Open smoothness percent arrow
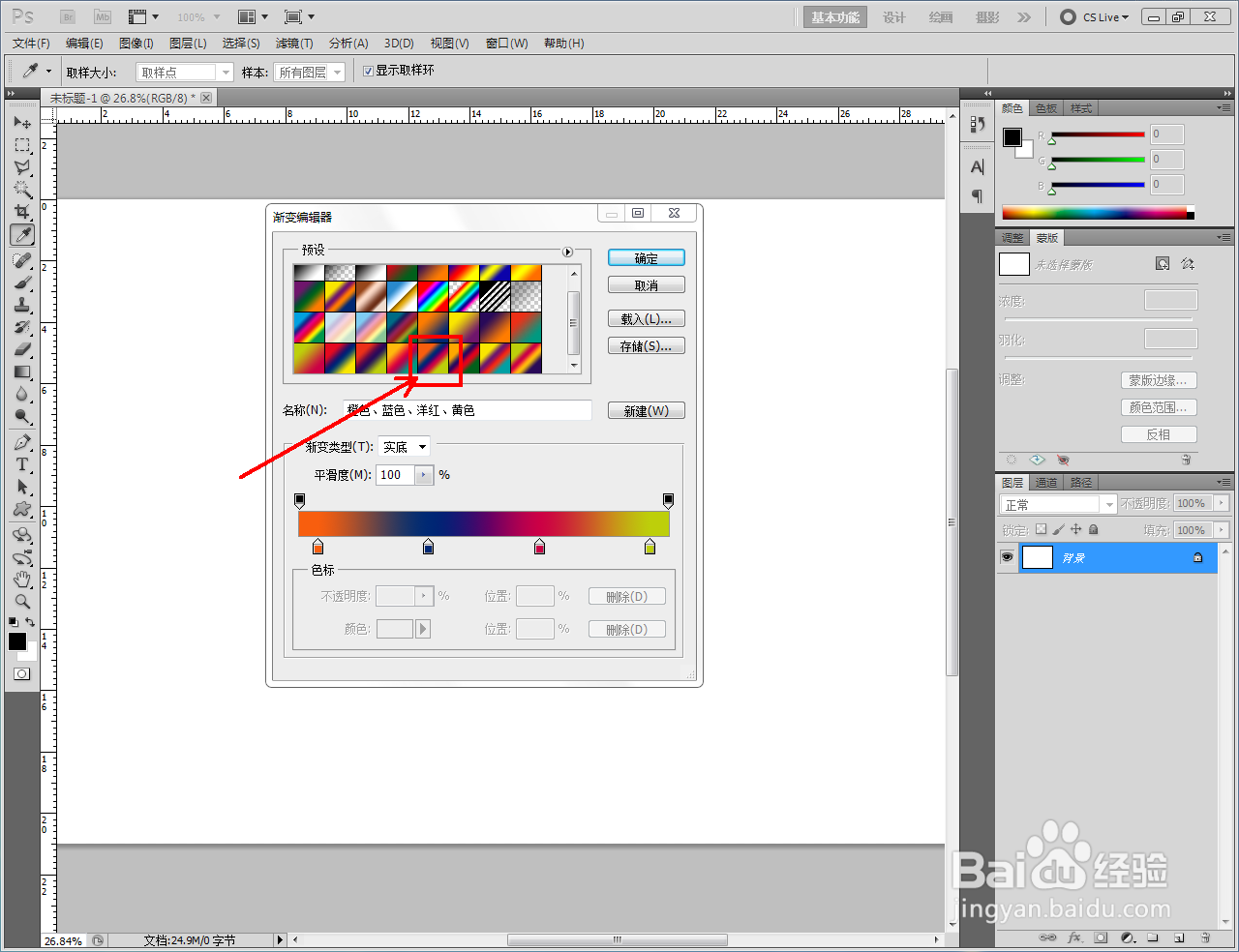Viewport: 1239px width, 952px height. [424, 475]
